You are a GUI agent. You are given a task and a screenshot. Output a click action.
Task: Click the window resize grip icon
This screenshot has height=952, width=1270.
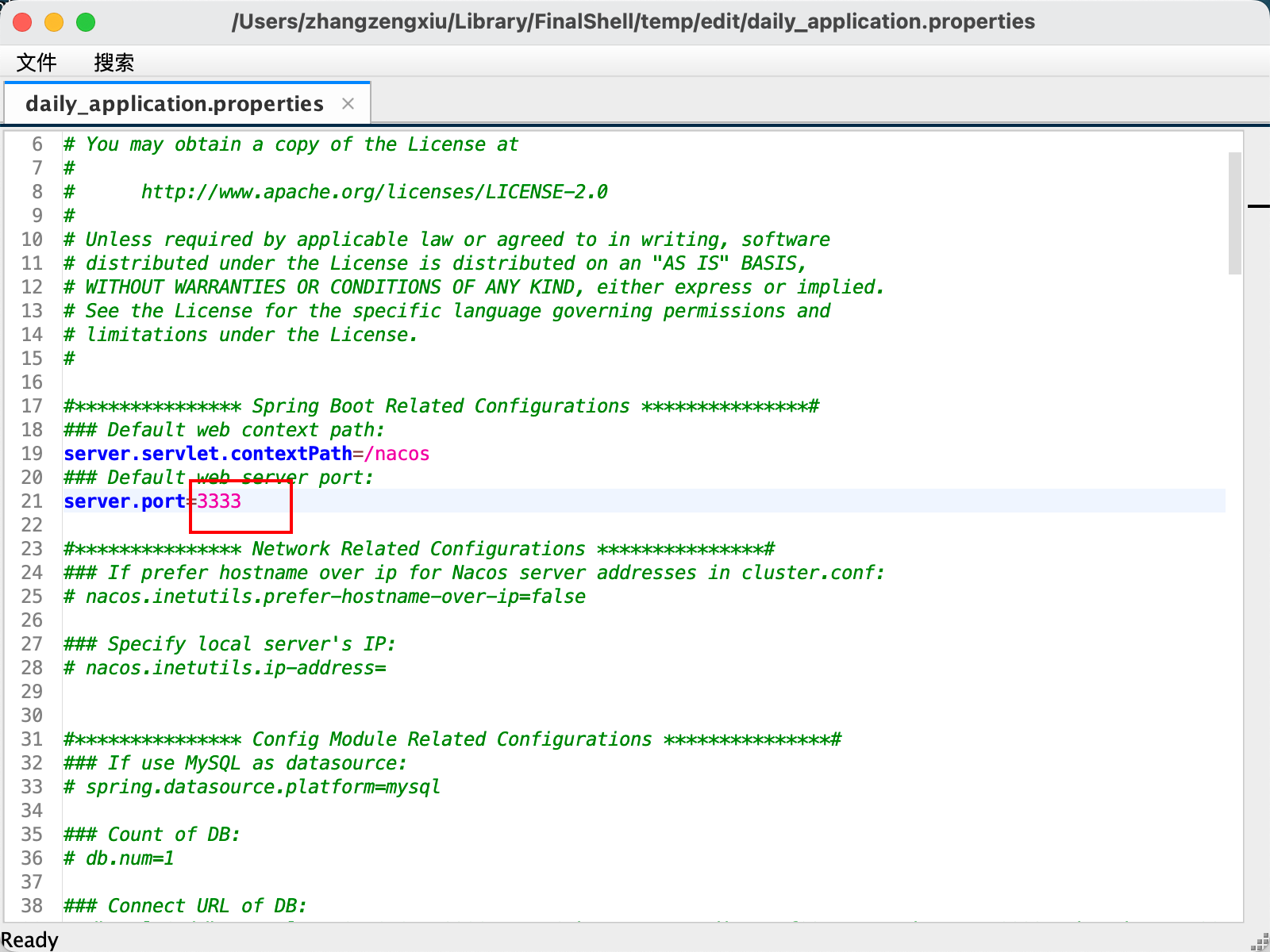(x=1260, y=942)
